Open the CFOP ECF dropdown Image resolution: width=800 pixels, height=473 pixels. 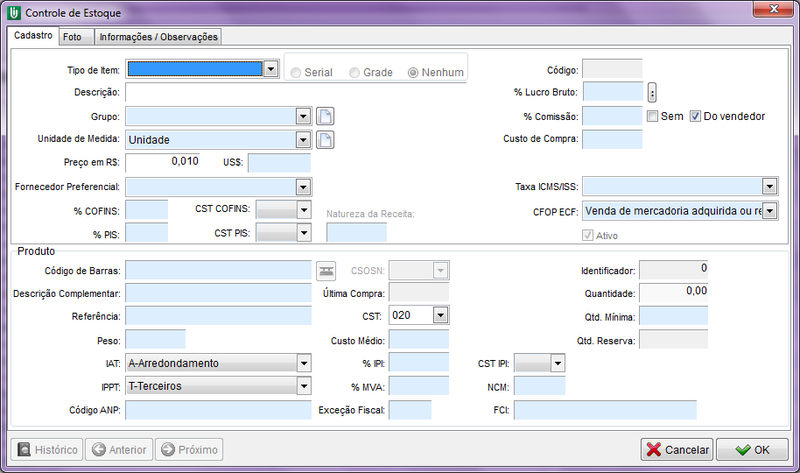(x=768, y=211)
